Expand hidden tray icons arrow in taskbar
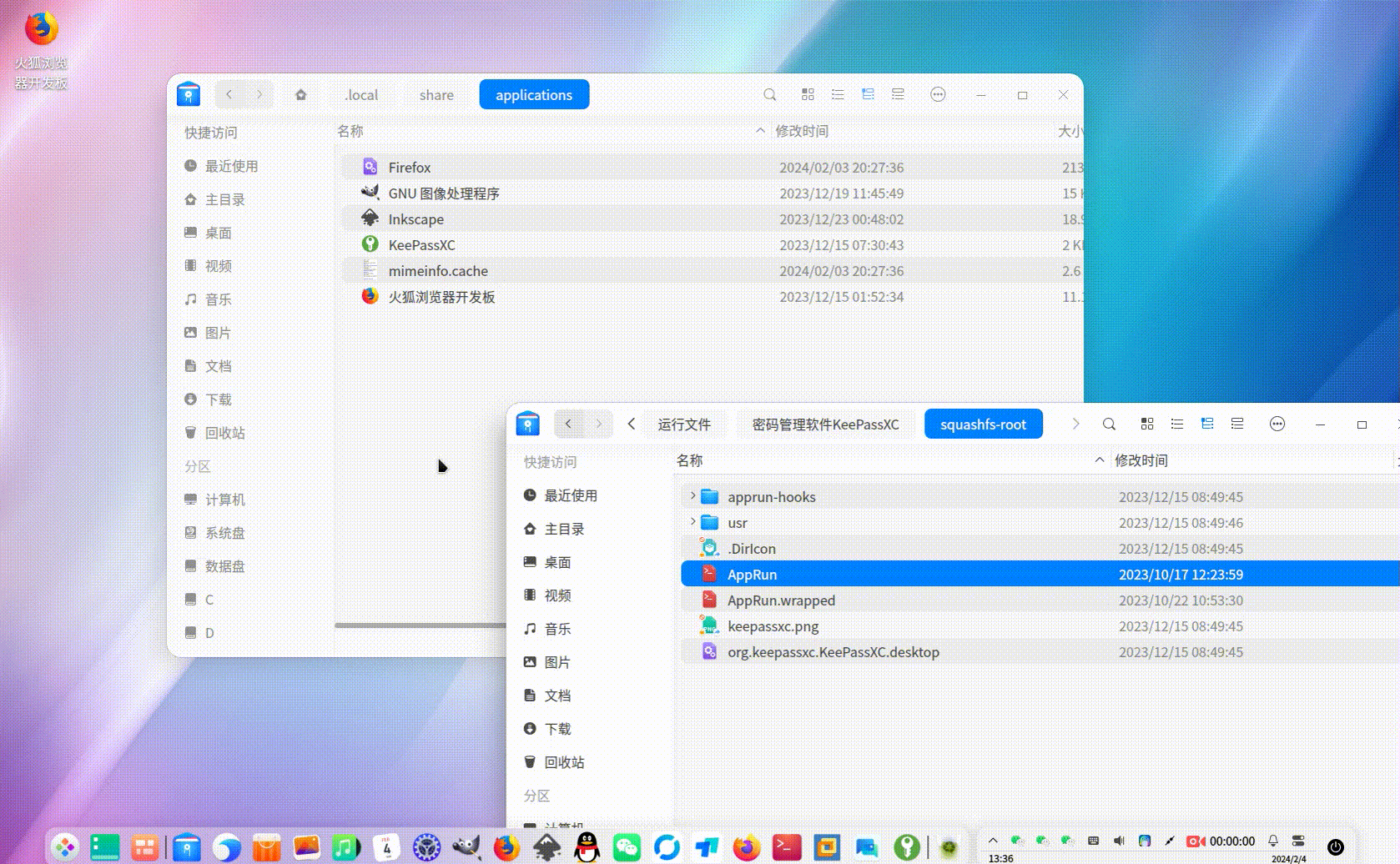The height and width of the screenshot is (864, 1400). 993,841
